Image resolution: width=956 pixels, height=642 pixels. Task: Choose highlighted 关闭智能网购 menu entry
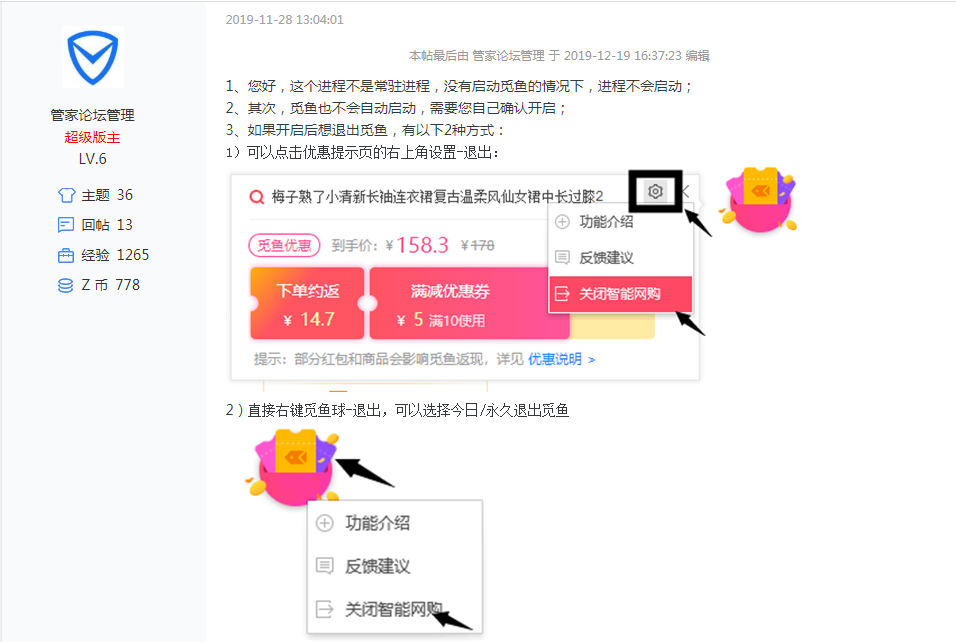621,294
